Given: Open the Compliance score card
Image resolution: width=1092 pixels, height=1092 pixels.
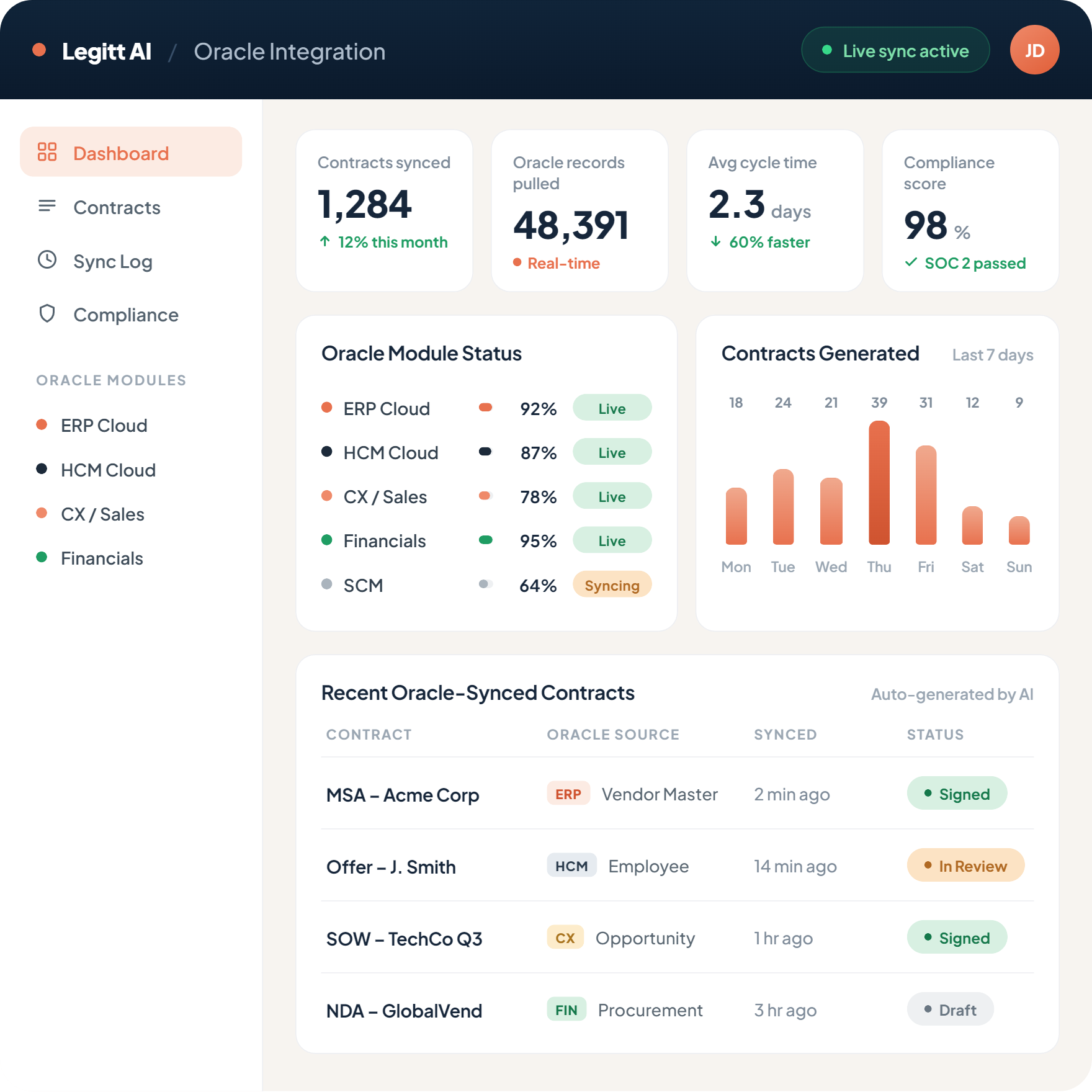Looking at the screenshot, I should coord(970,210).
